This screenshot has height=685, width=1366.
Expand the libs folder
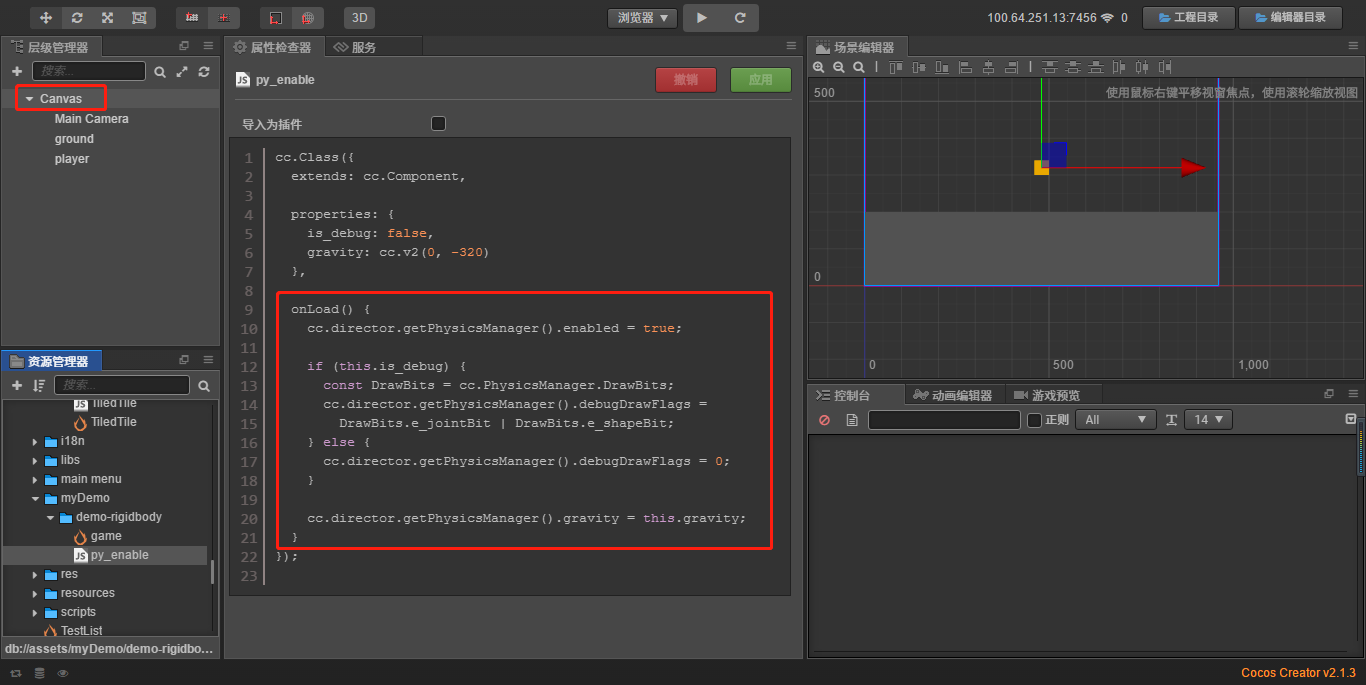[36, 460]
